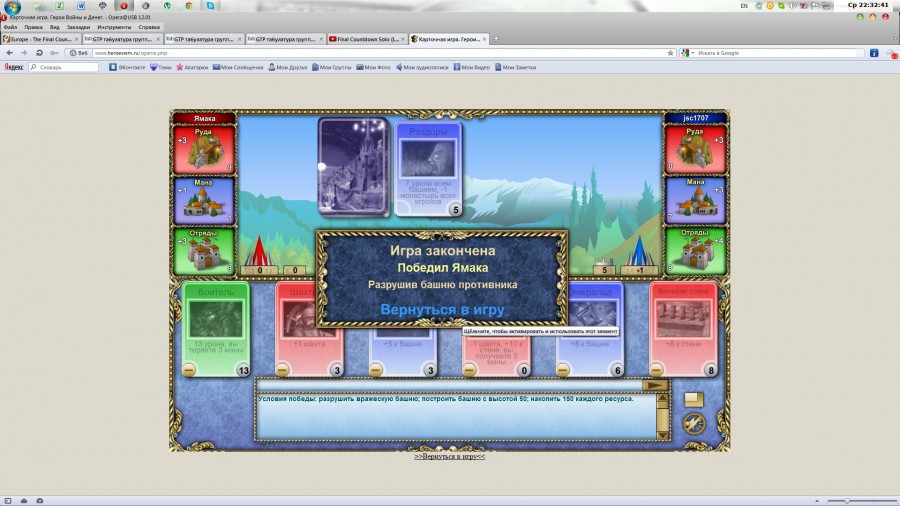Open Skype from the taskbar

(211, 6)
